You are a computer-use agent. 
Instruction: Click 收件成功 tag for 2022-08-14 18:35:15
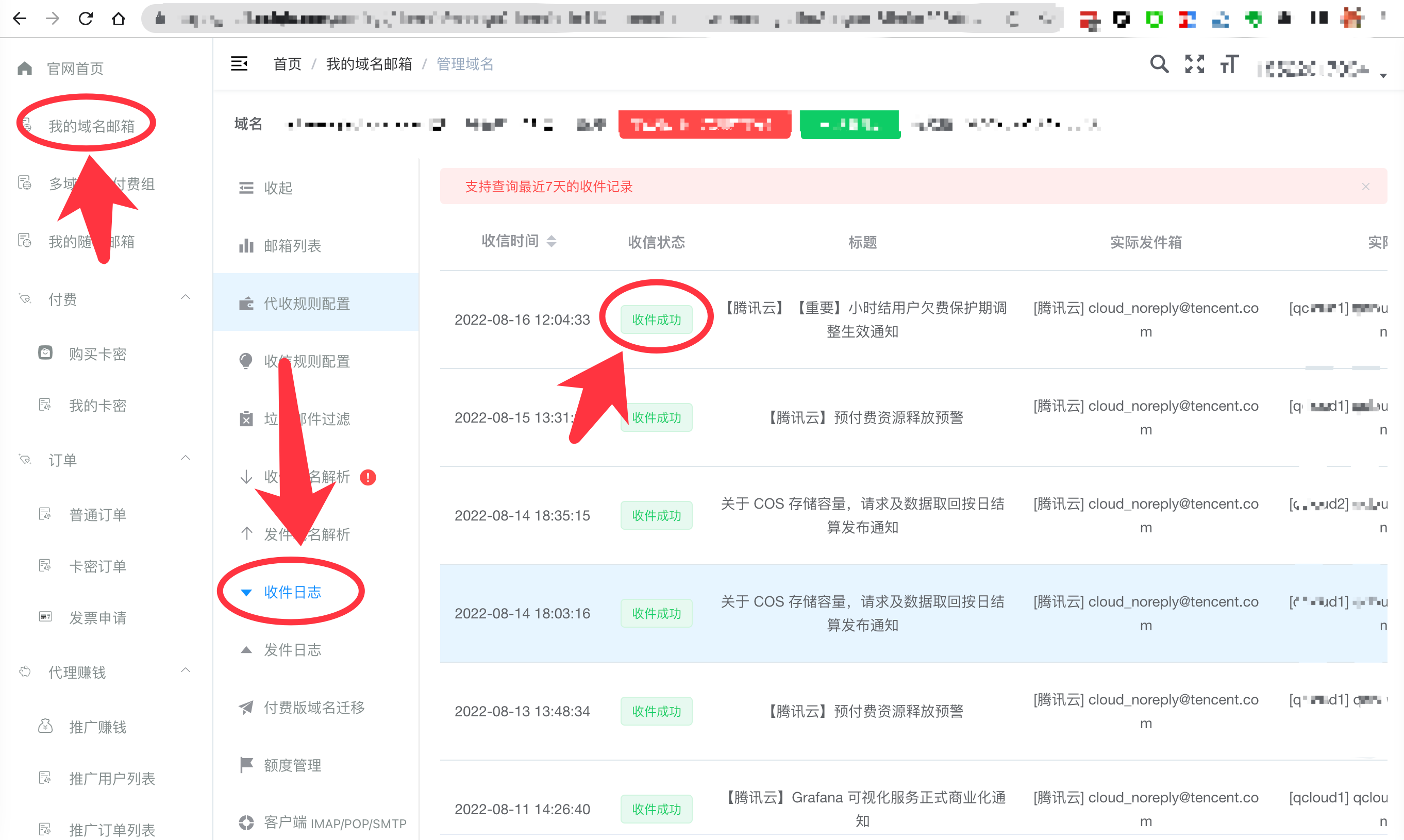[656, 516]
